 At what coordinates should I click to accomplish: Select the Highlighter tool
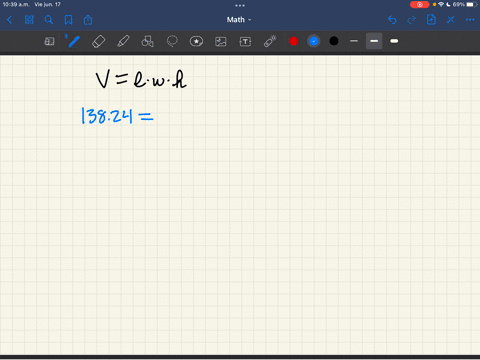pos(123,41)
